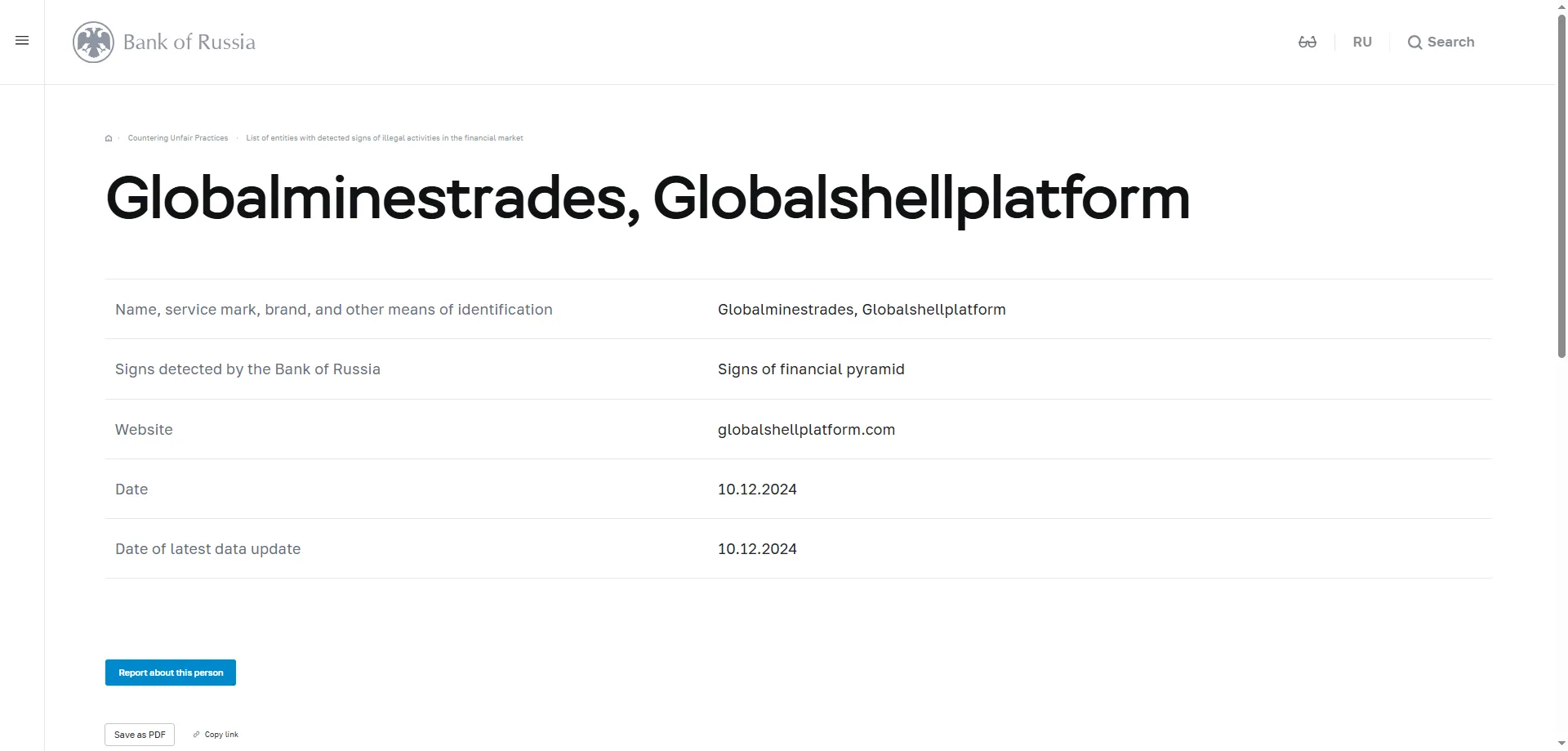This screenshot has width=1568, height=751.
Task: Click the Globalminestrades, Globalshellplatform page heading
Action: (x=648, y=199)
